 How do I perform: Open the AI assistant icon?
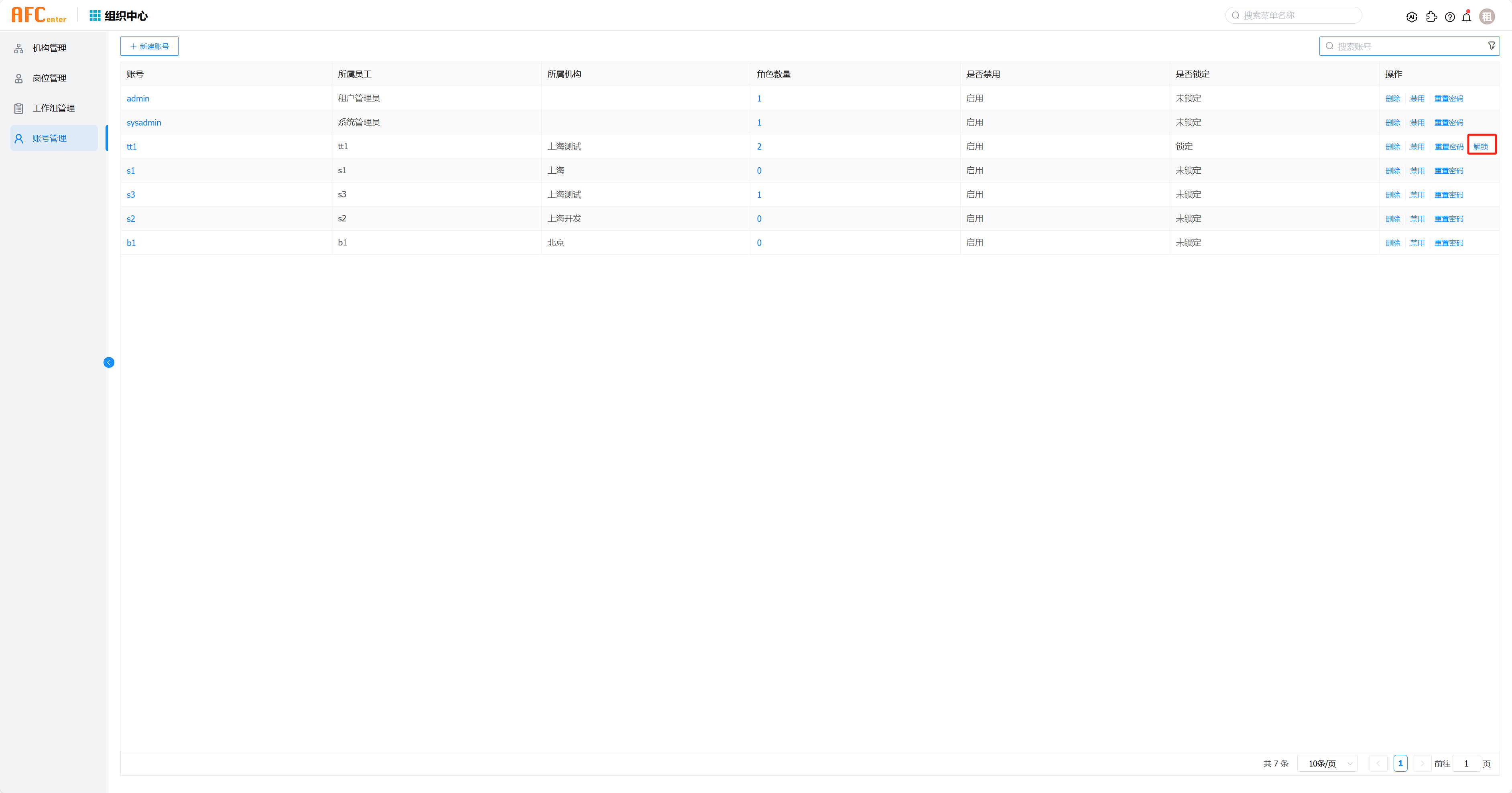pyautogui.click(x=1412, y=17)
